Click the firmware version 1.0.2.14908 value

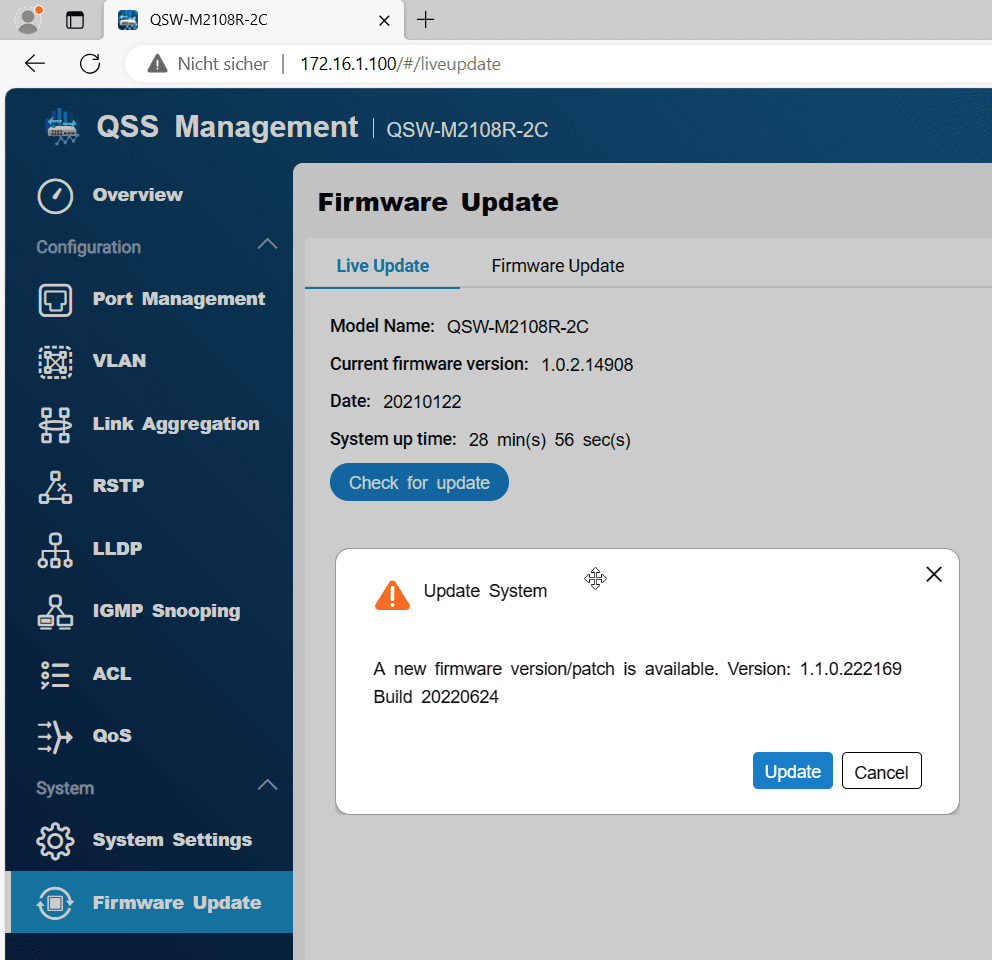tap(587, 365)
